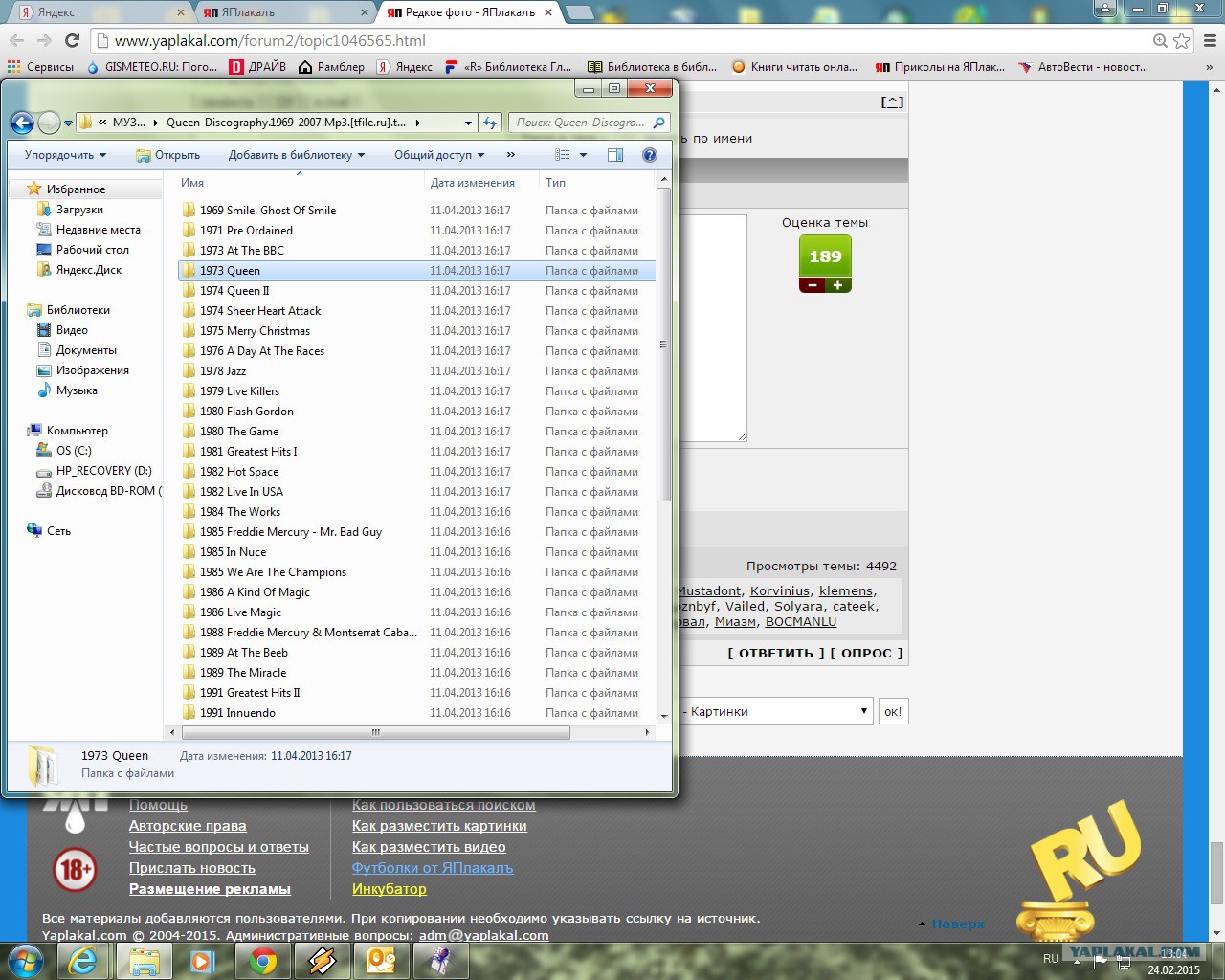
Task: Open the Explorer taskbar icon
Action: pos(144,961)
